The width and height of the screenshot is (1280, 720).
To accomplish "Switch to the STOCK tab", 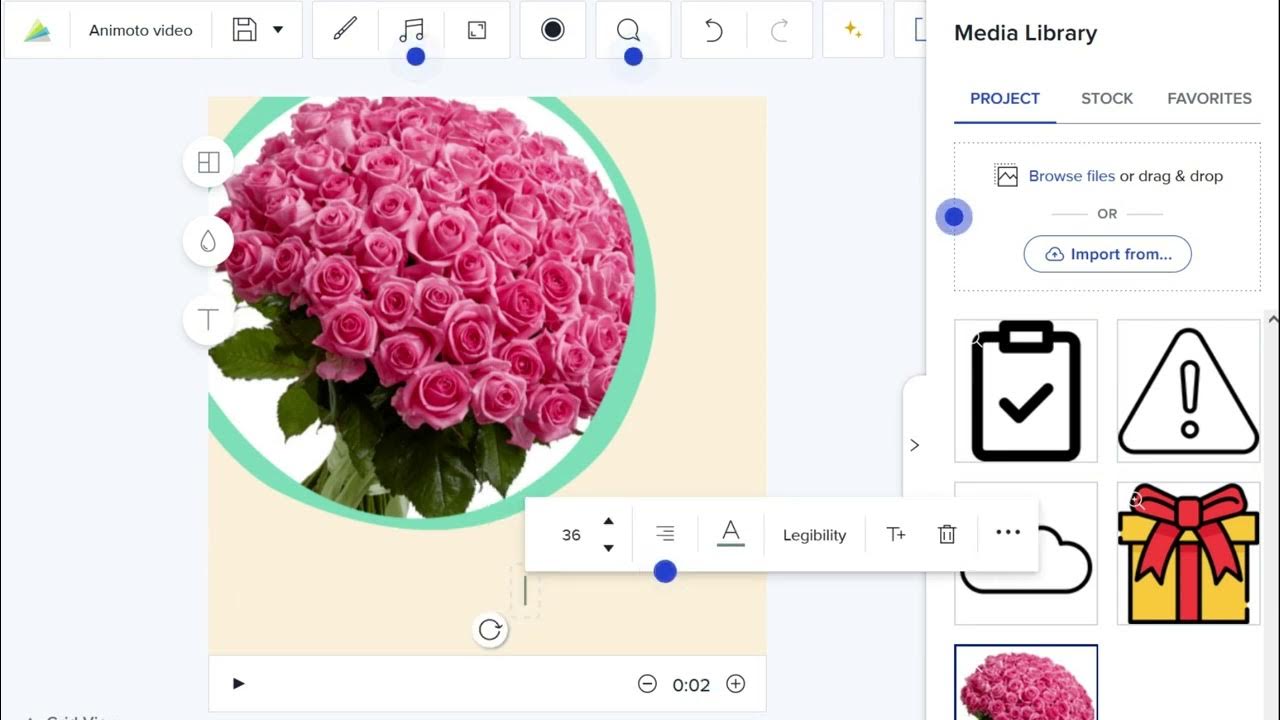I will pos(1107,99).
